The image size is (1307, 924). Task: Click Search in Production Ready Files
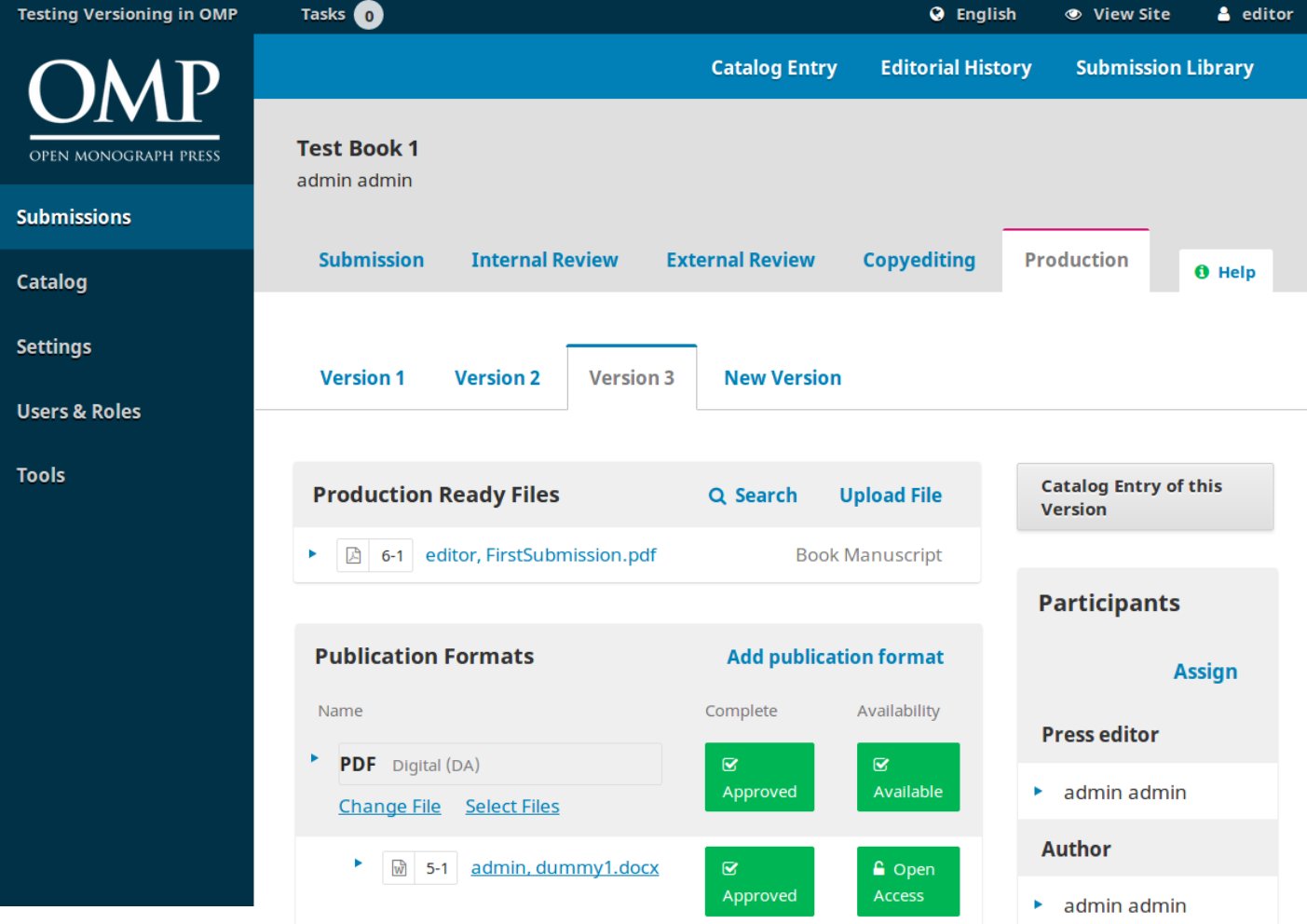click(753, 496)
